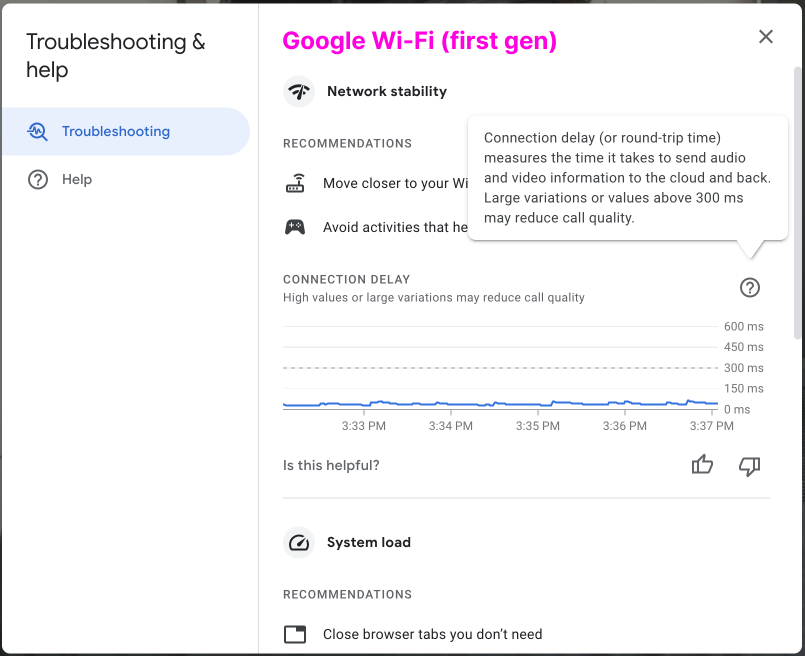The width and height of the screenshot is (805, 656).
Task: Click the Connection delay tooltip text
Action: point(627,178)
